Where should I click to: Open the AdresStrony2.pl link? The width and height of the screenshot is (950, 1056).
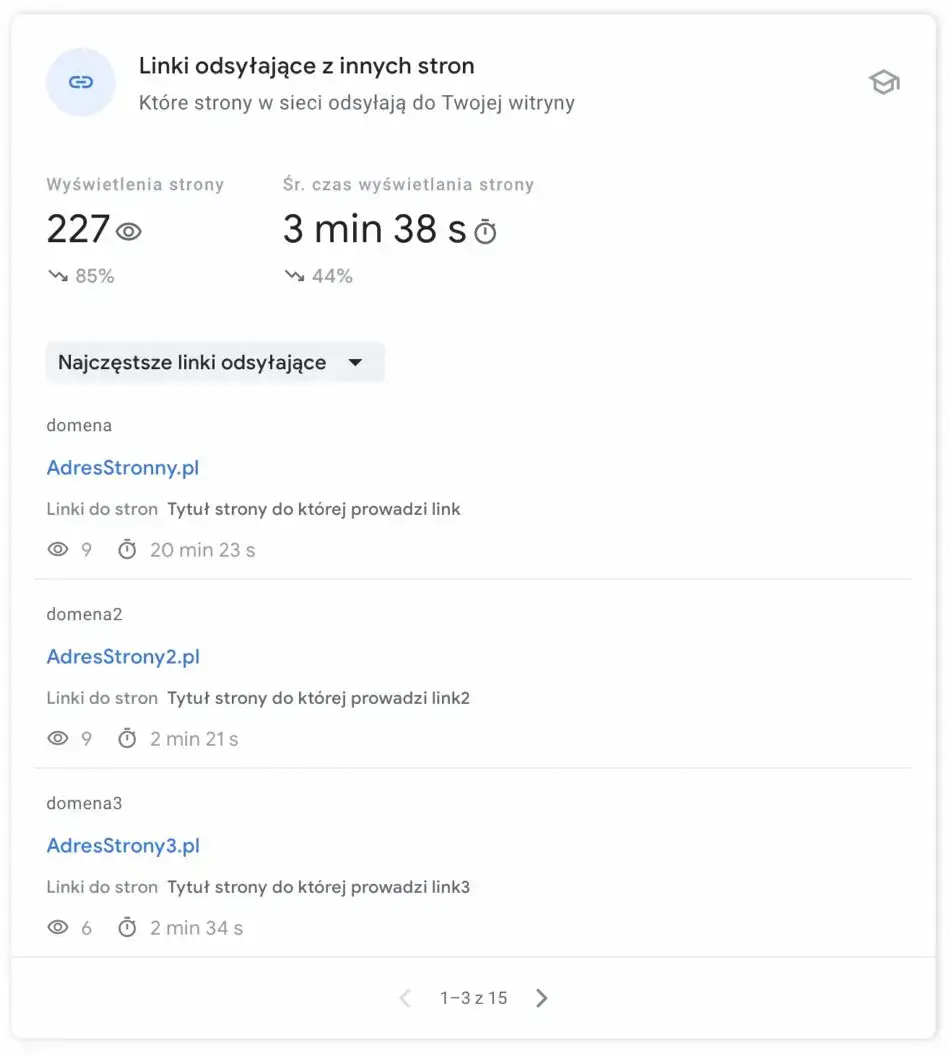[x=123, y=656]
